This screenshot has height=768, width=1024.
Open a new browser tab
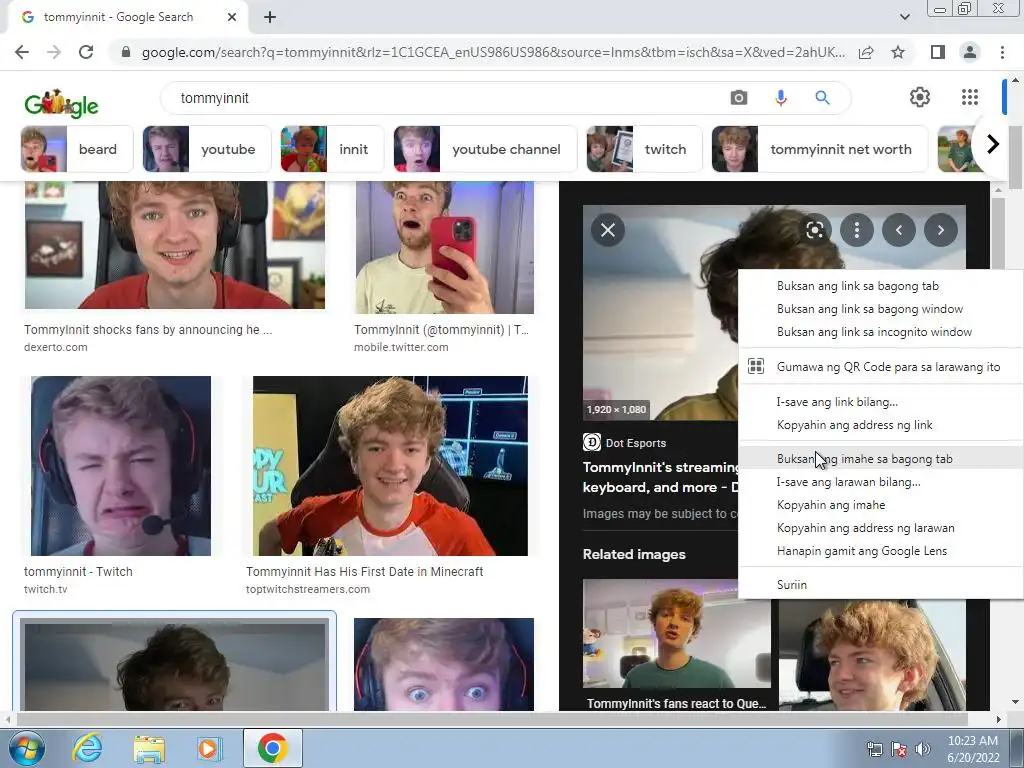point(270,18)
